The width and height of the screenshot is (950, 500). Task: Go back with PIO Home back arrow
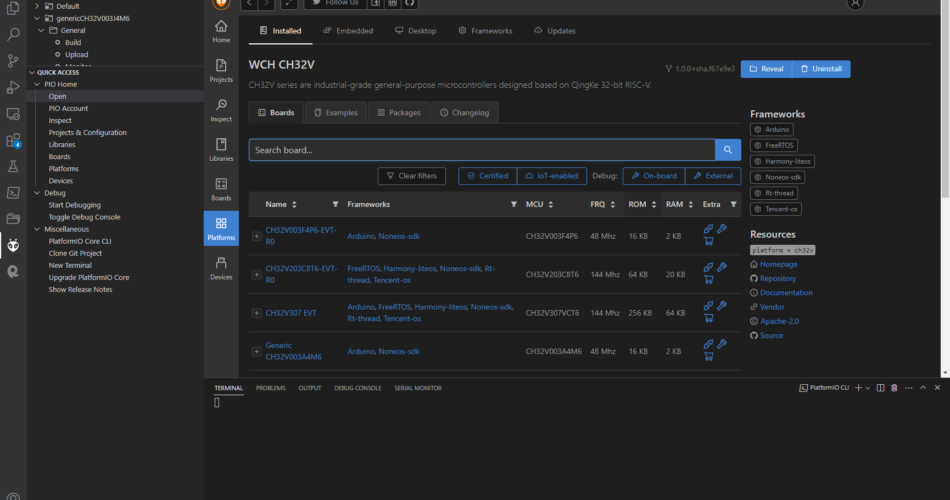point(249,4)
